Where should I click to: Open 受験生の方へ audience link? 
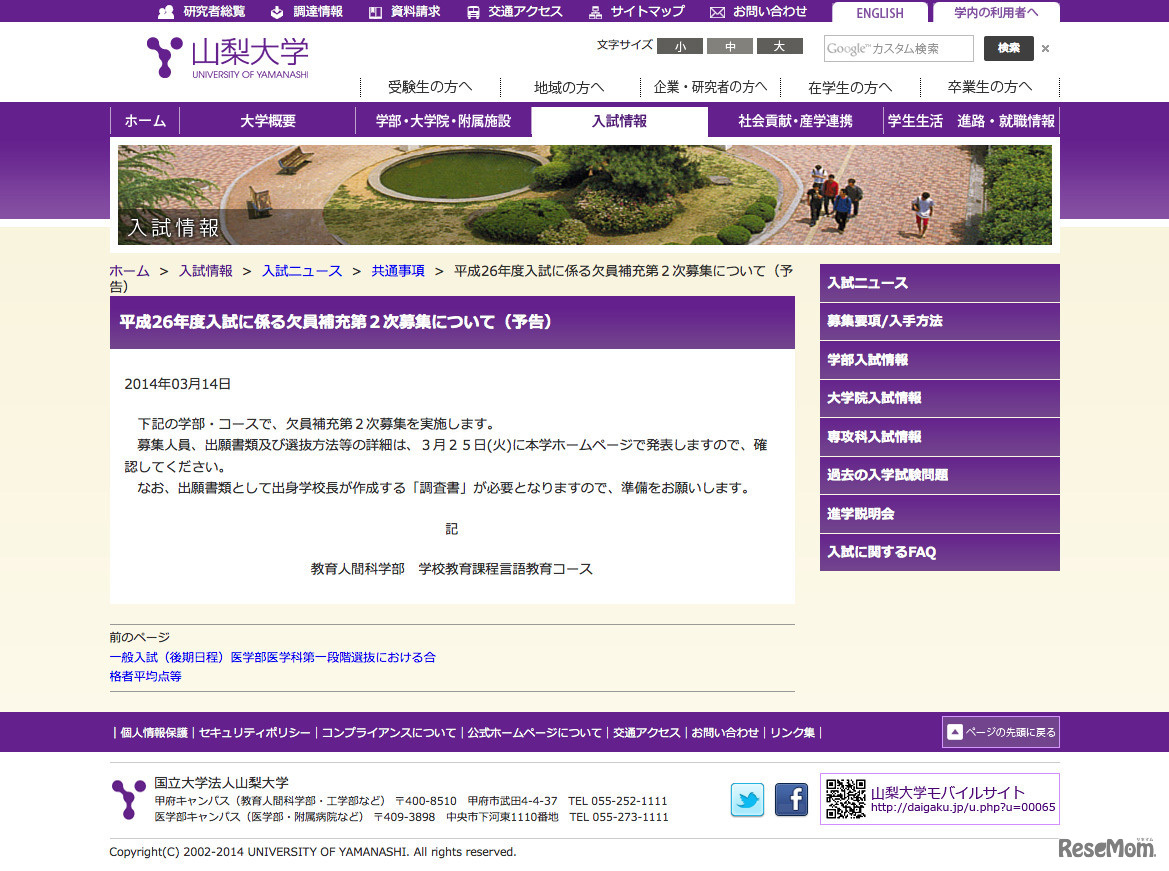pos(430,87)
